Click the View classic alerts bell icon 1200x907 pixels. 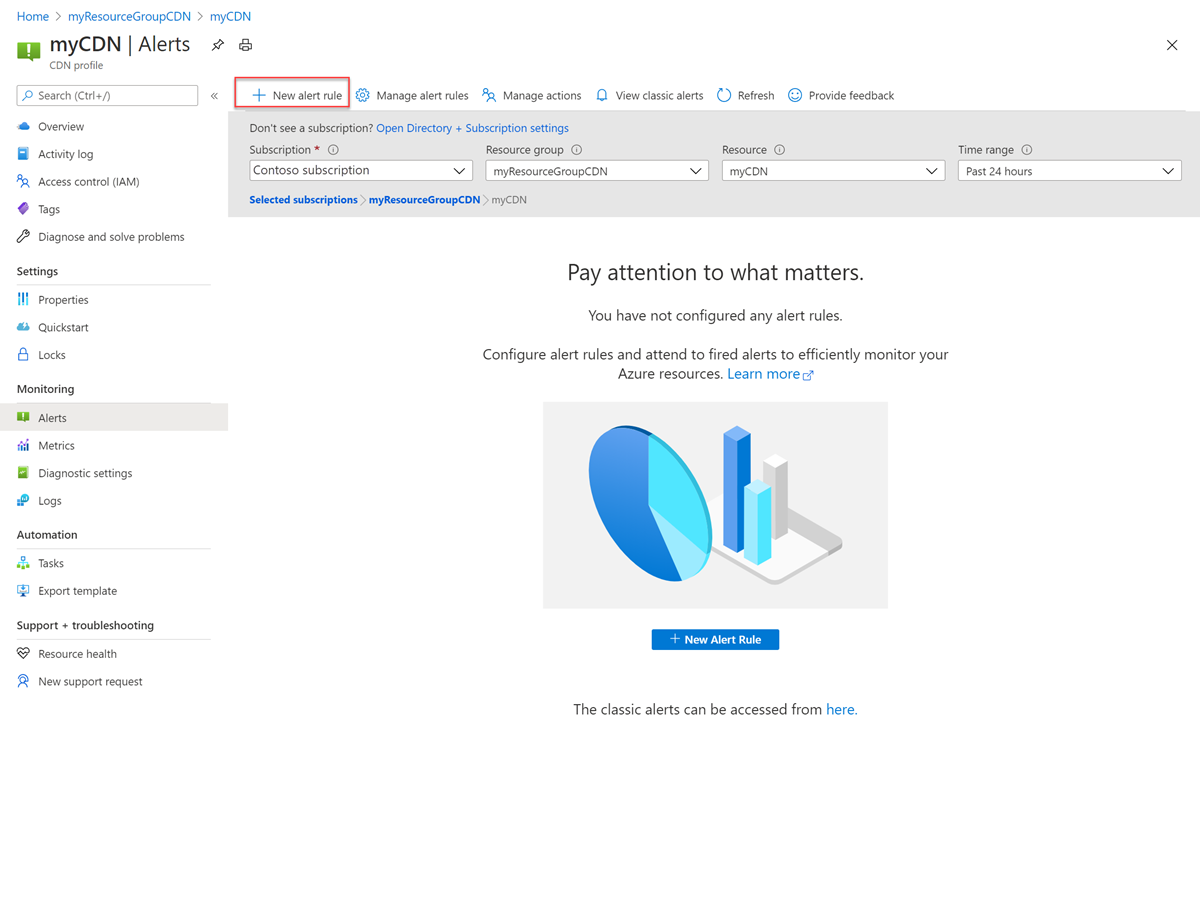click(602, 95)
